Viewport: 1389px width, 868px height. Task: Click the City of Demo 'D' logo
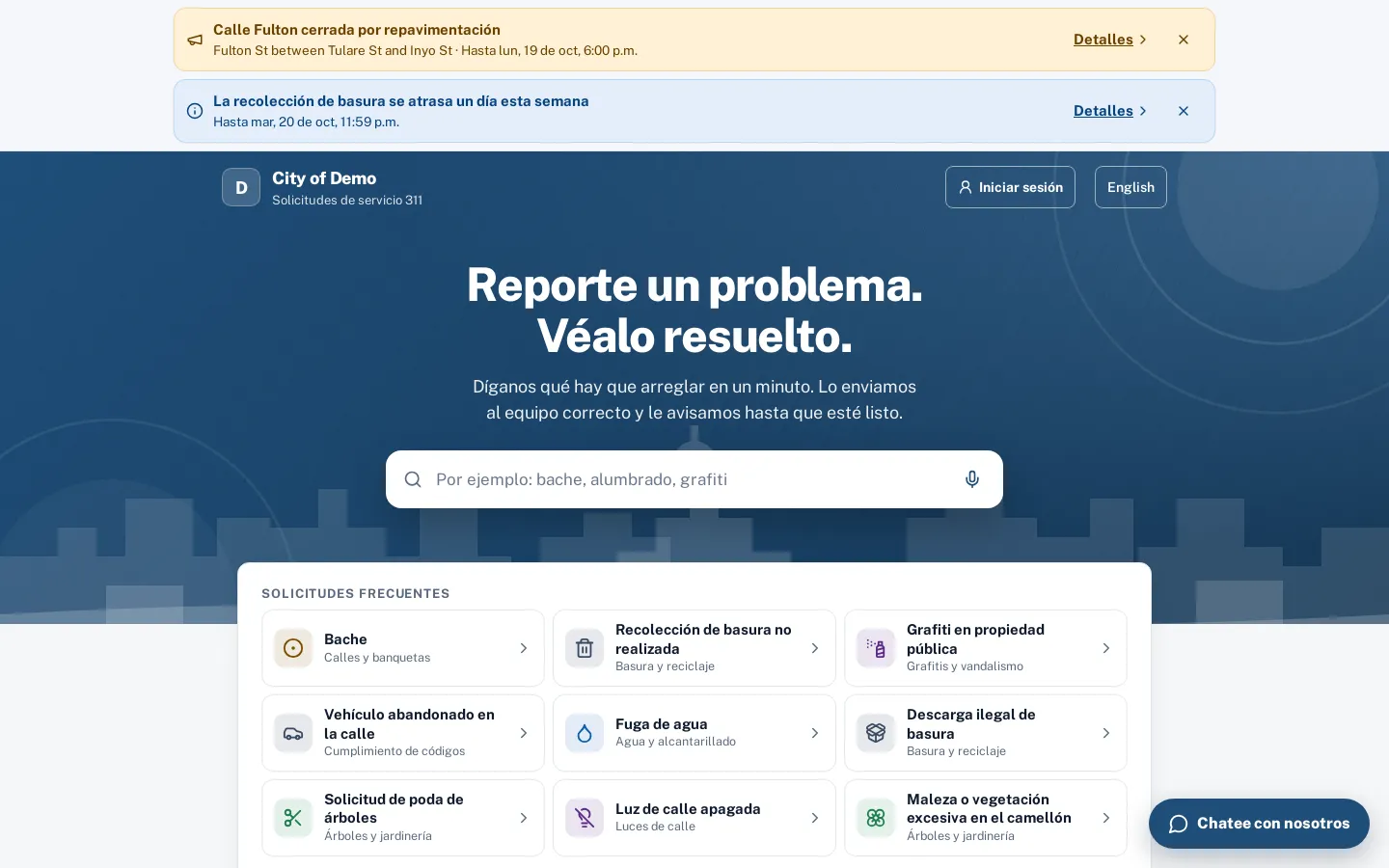[241, 187]
